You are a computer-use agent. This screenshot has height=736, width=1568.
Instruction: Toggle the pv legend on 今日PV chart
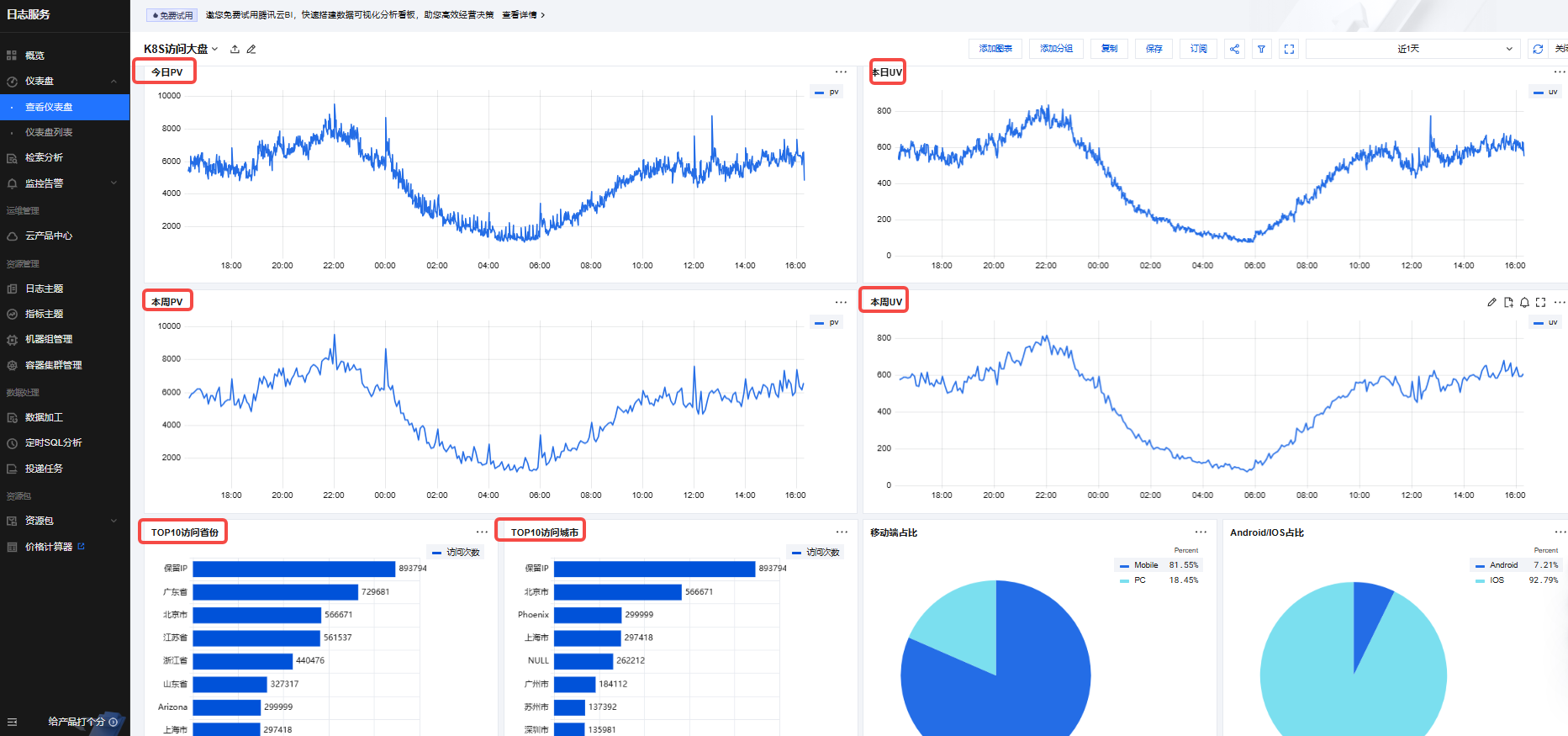coord(827,92)
